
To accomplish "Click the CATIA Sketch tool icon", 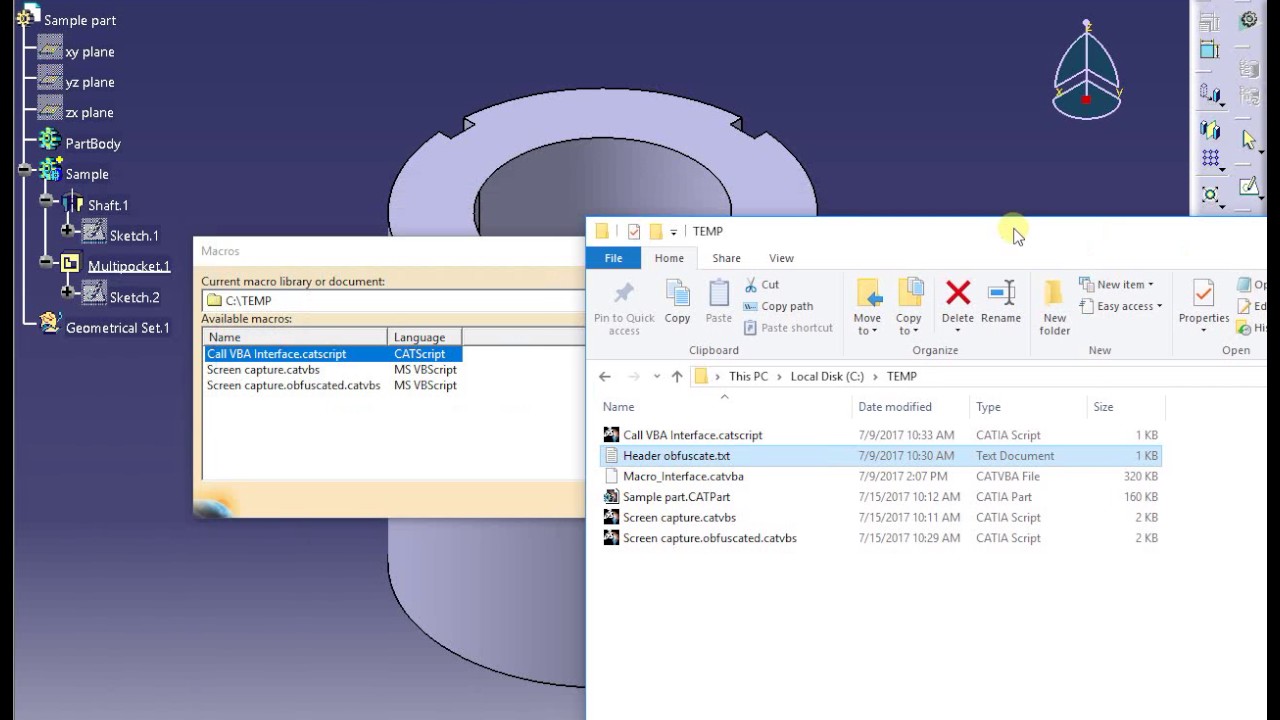I will [x=1249, y=187].
